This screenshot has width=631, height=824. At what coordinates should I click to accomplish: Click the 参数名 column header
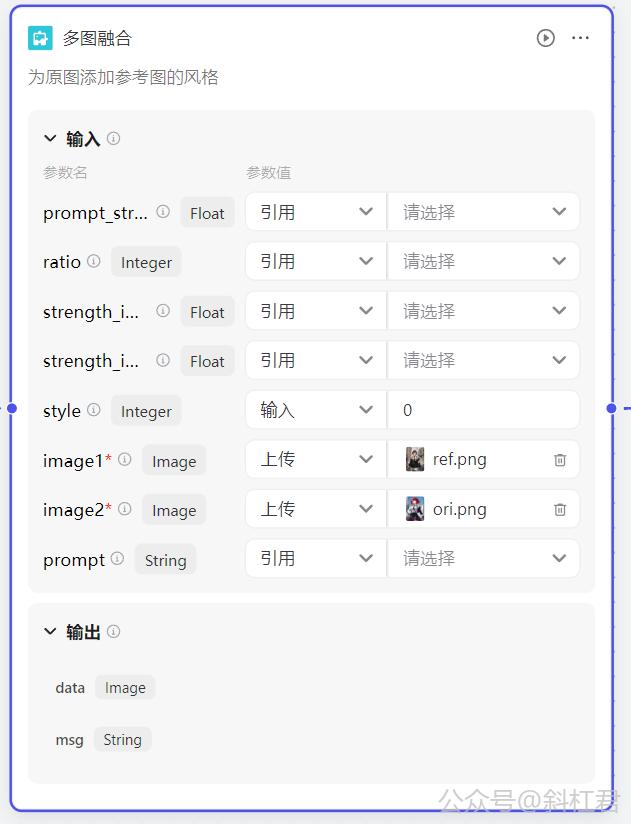[x=65, y=172]
